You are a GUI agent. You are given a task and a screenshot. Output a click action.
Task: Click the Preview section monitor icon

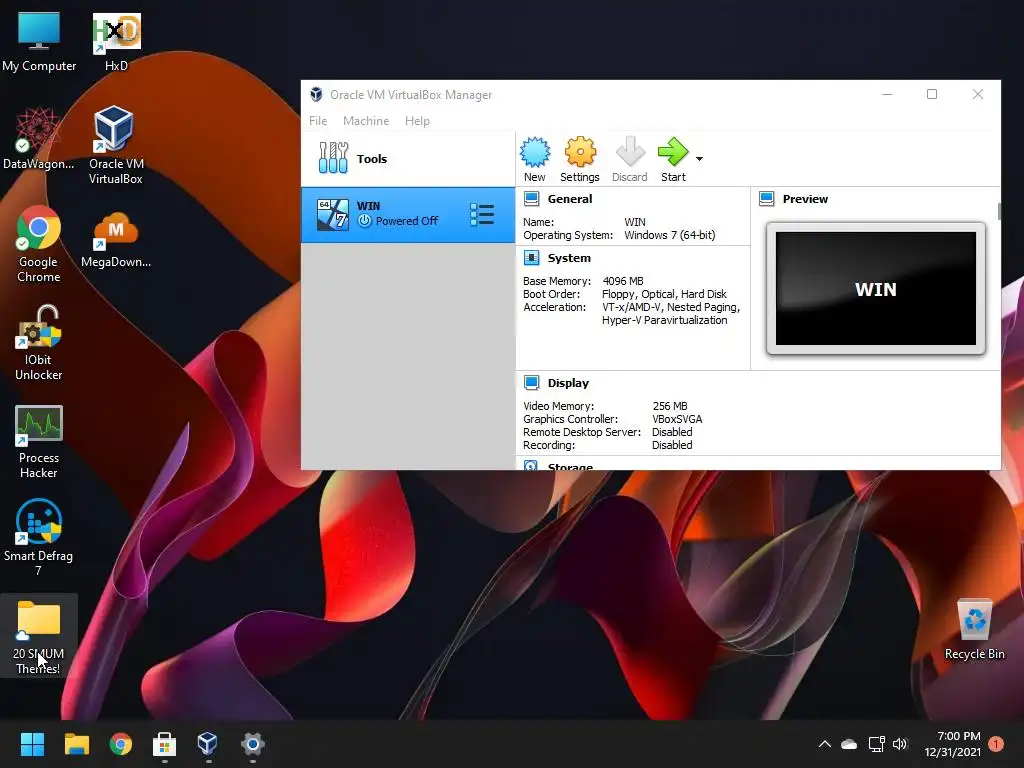pos(767,199)
